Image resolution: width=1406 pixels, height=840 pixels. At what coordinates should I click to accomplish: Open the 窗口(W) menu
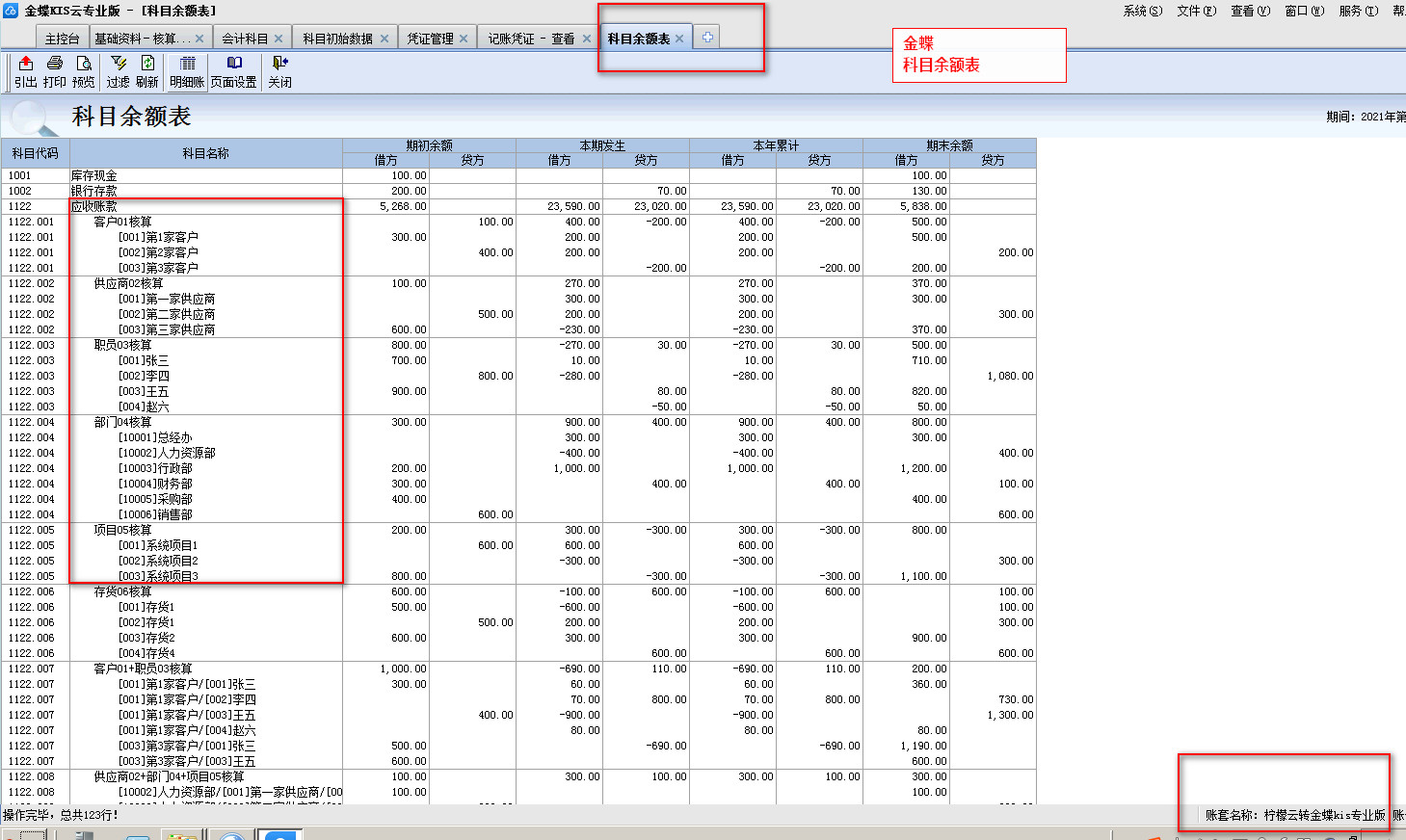1304,11
